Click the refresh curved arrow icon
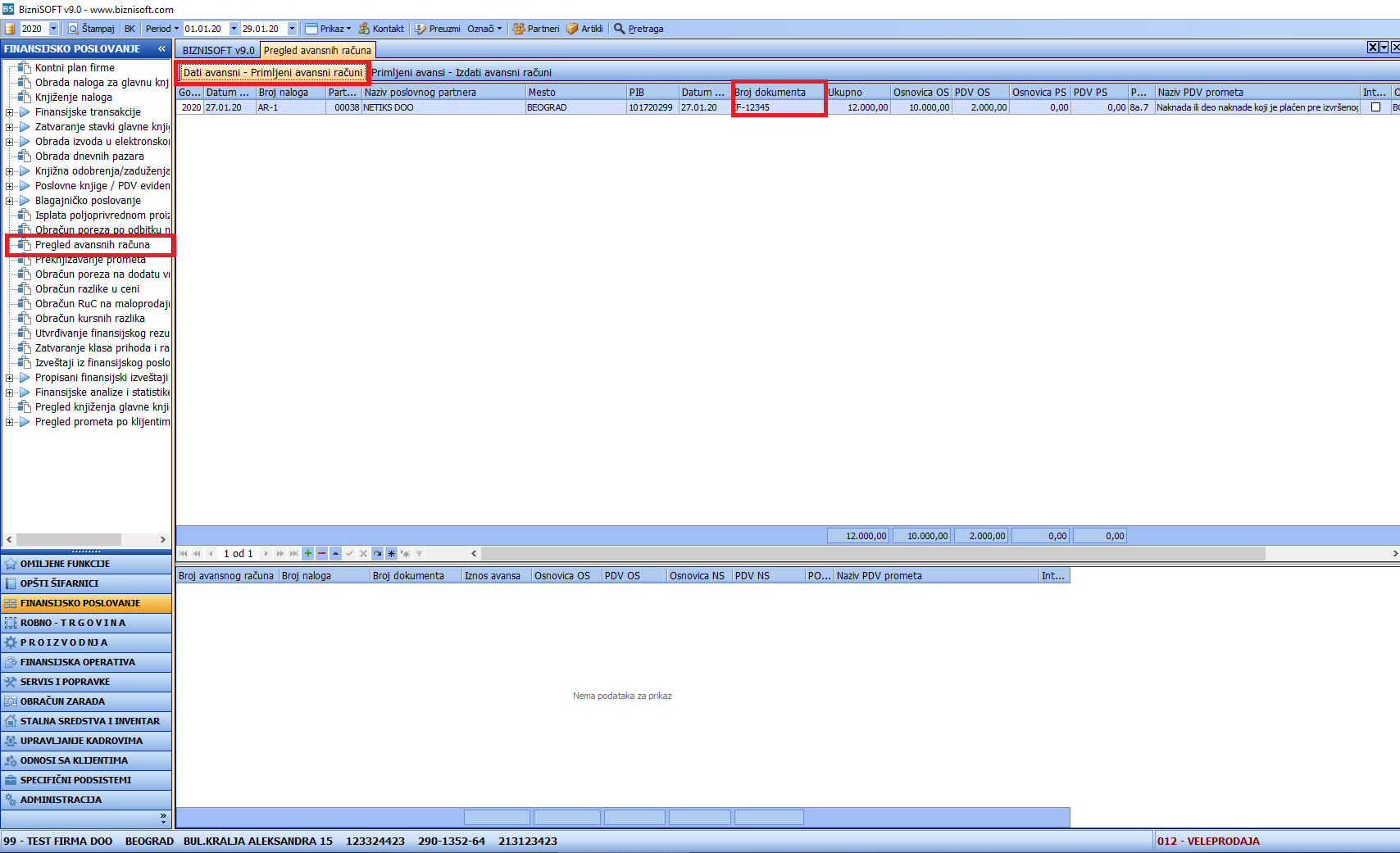The width and height of the screenshot is (1400, 853). (x=378, y=554)
